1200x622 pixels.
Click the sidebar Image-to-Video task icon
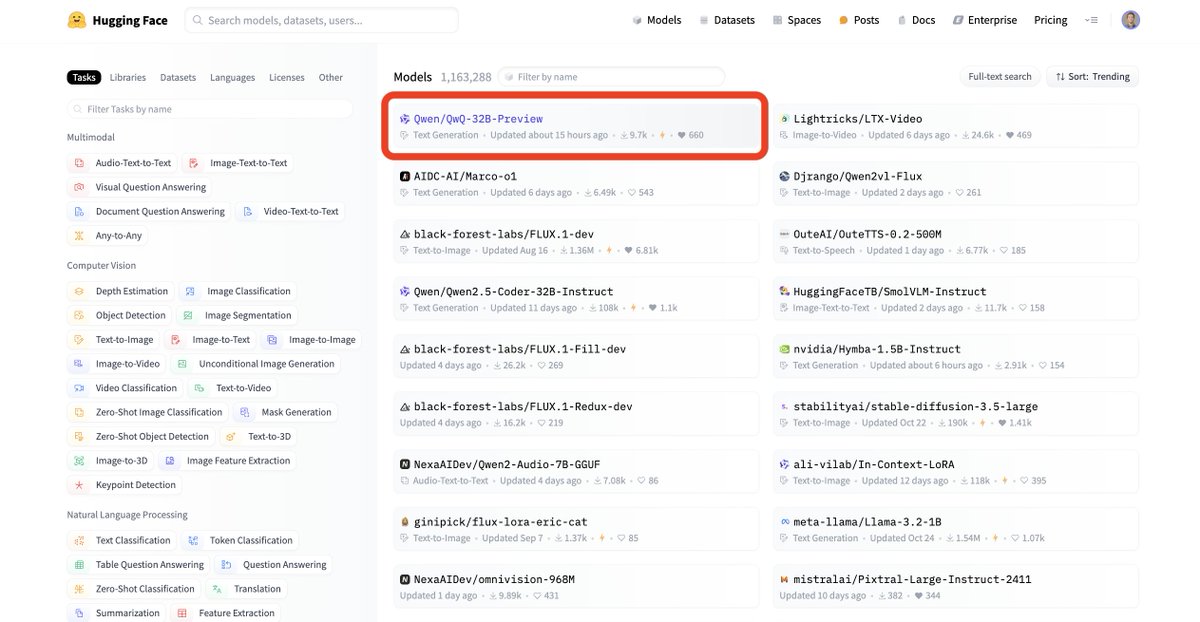[x=80, y=364]
